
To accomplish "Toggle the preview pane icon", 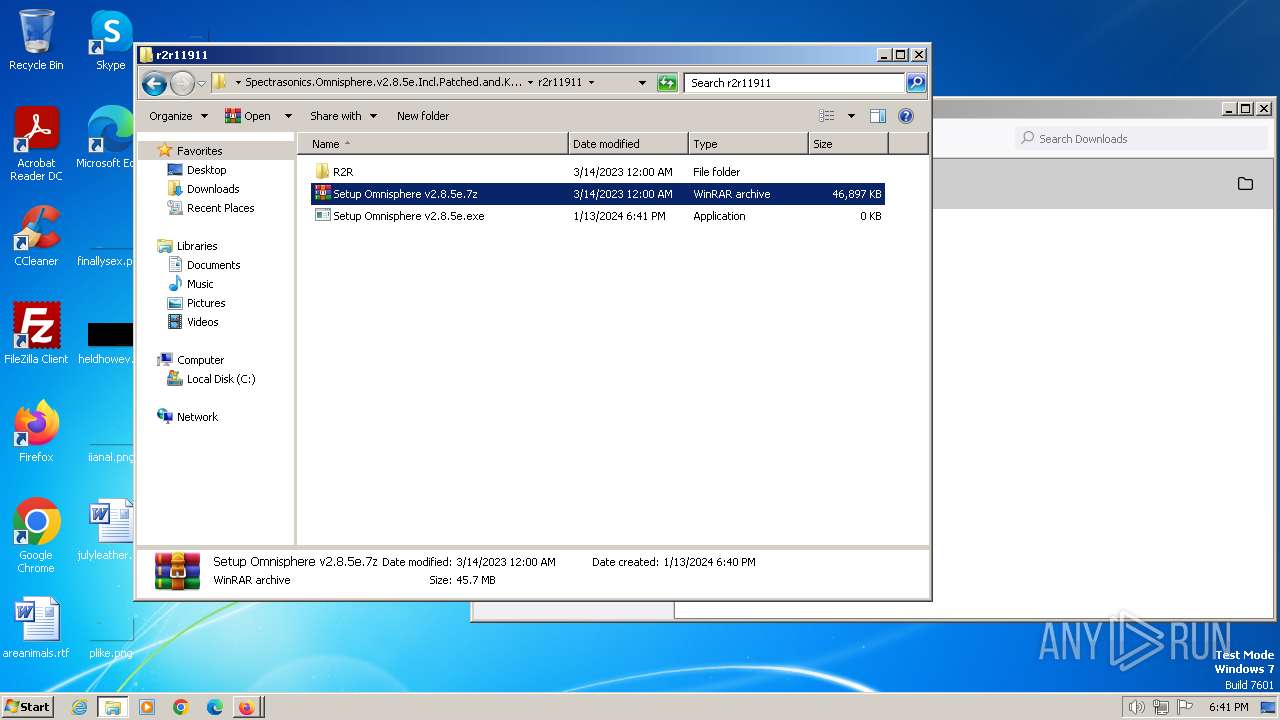I will click(878, 116).
